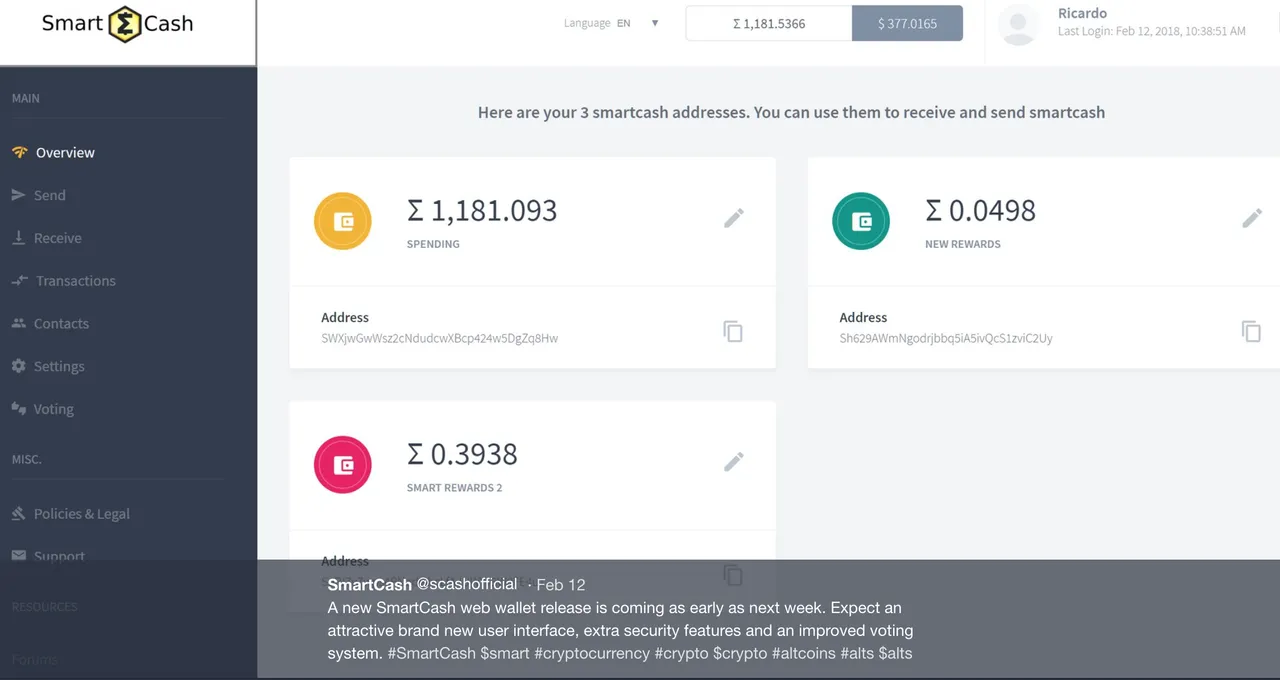This screenshot has height=680, width=1280.
Task: Copy the Spending address
Action: 733,331
